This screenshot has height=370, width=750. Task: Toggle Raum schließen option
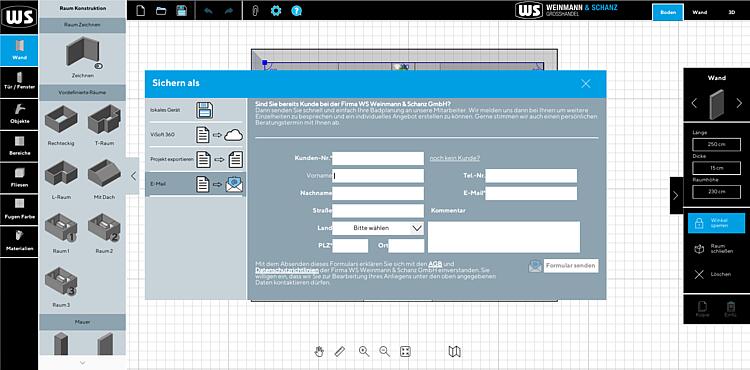pos(716,249)
